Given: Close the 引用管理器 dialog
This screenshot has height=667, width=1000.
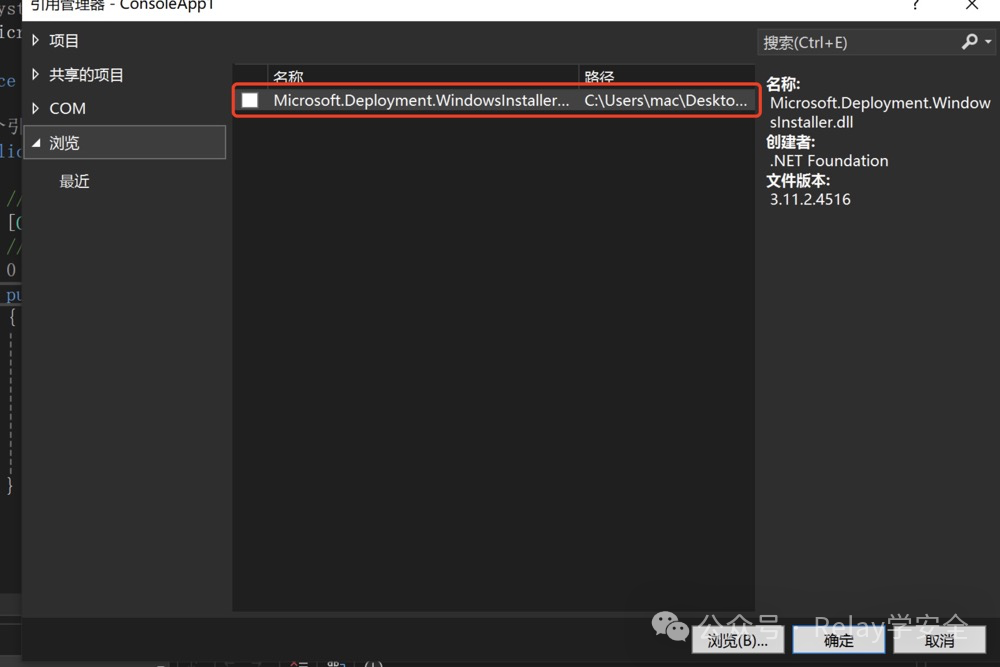Looking at the screenshot, I should coord(971,5).
